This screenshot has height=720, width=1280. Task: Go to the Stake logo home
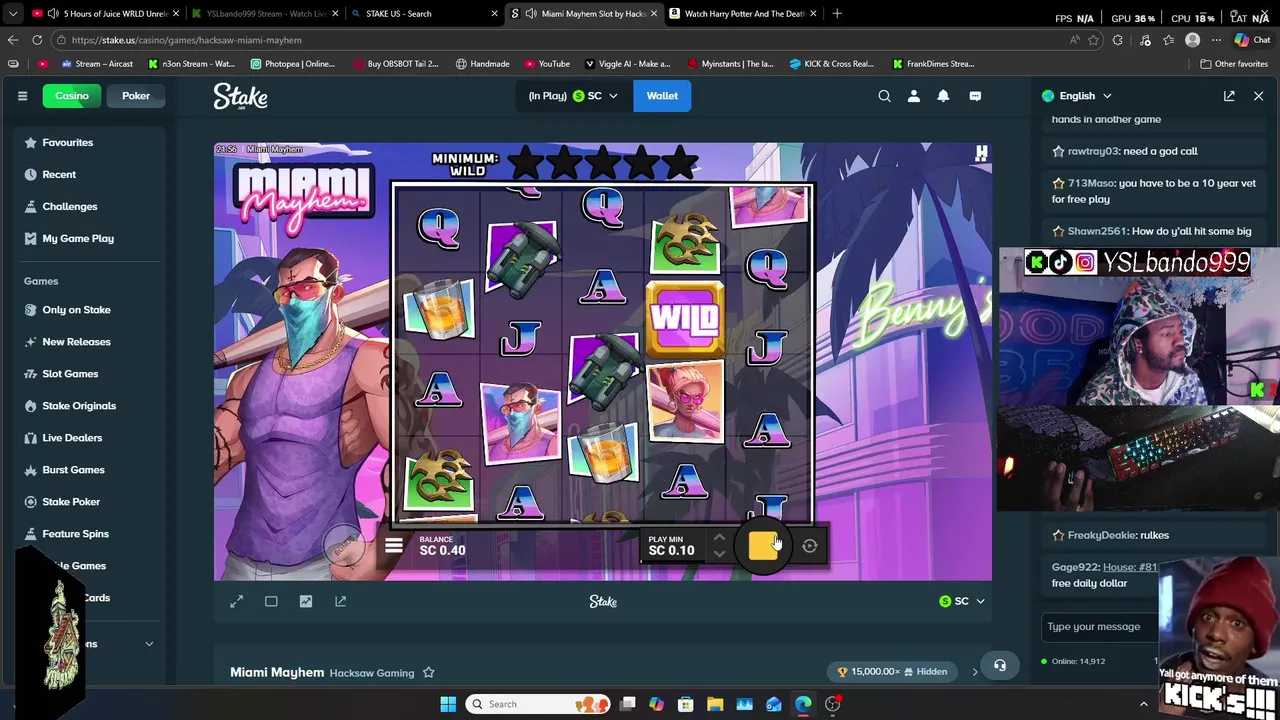240,96
